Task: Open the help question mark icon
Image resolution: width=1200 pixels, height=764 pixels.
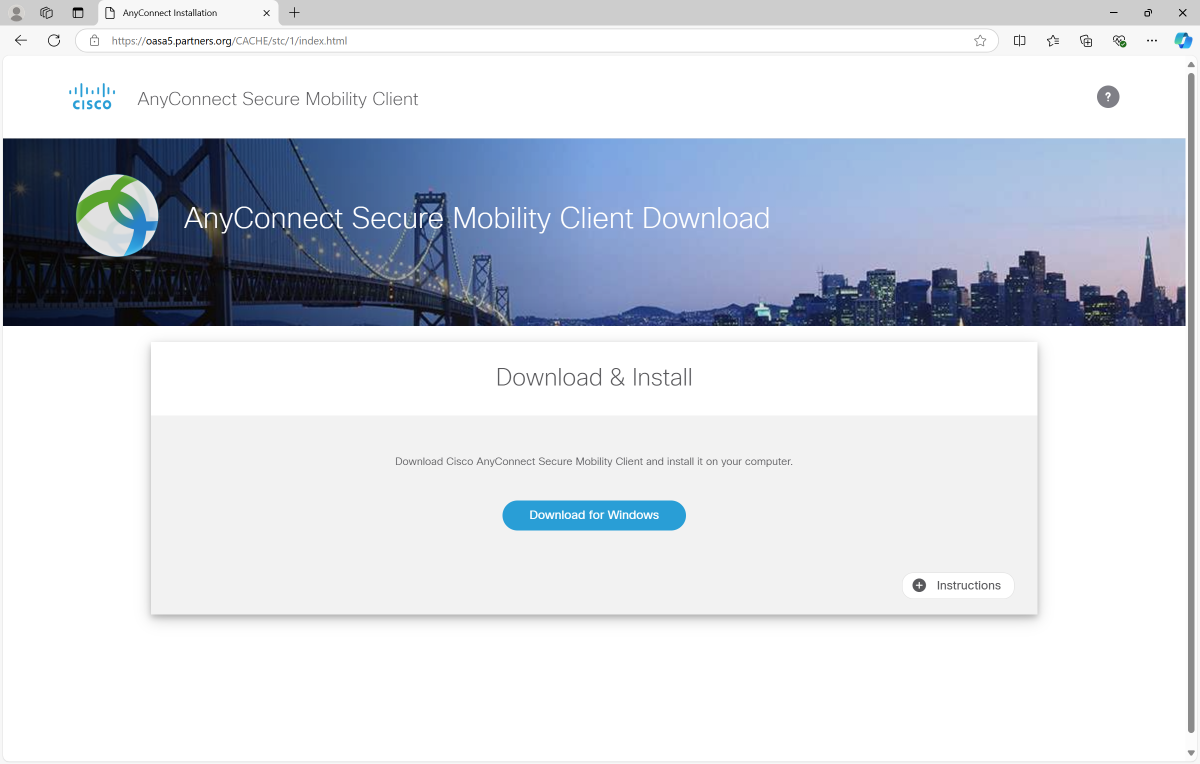Action: point(1108,97)
